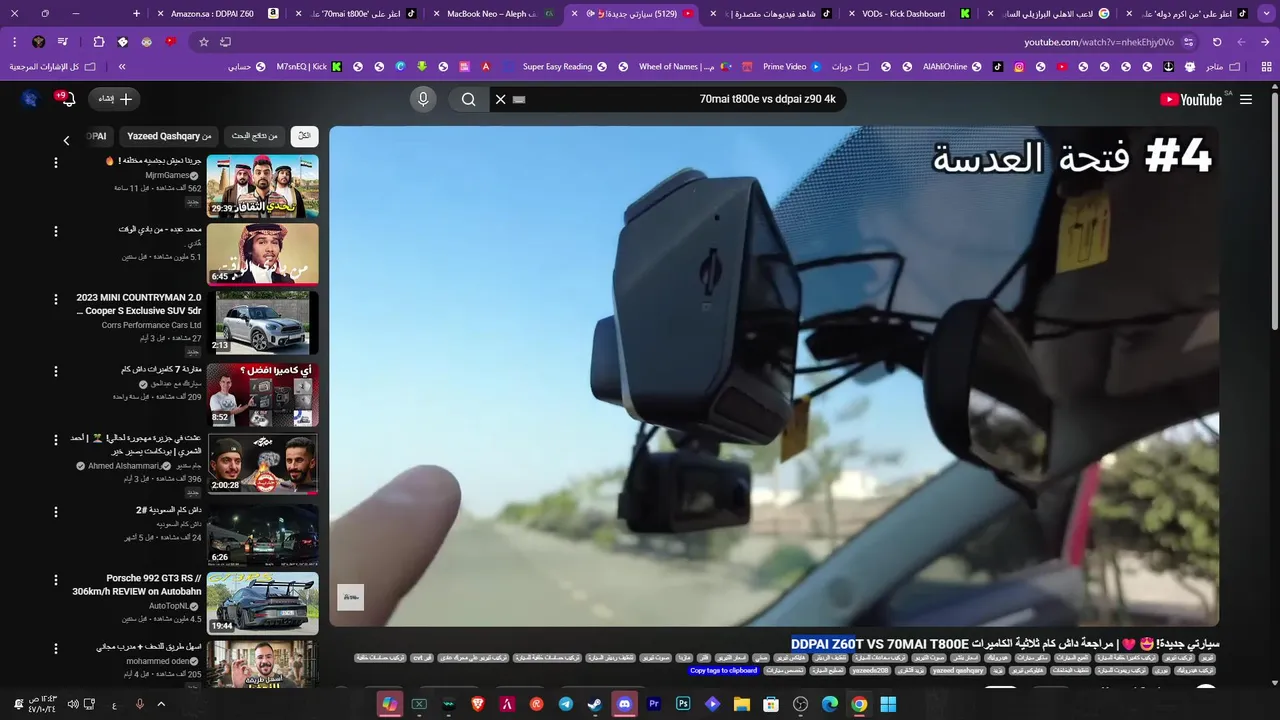The height and width of the screenshot is (720, 1280).
Task: Click the 'yazeed qashqary' tag chip
Action: click(x=957, y=671)
